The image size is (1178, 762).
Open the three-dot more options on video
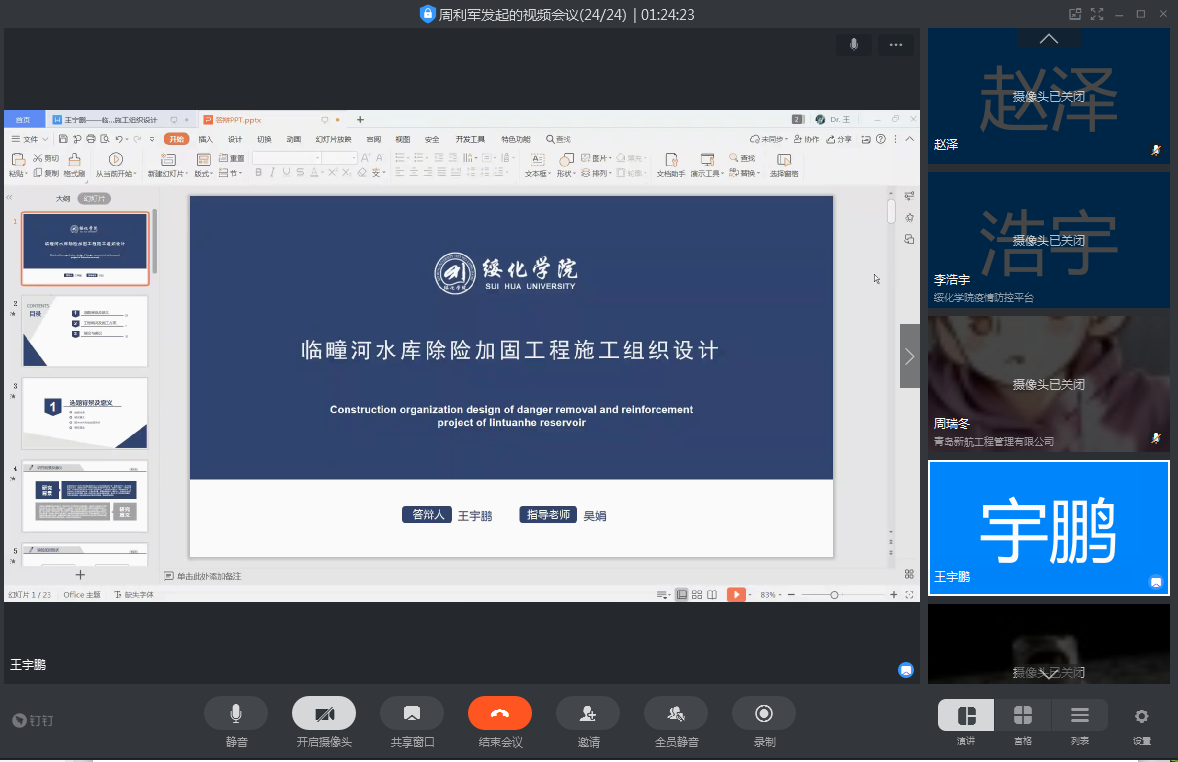896,44
